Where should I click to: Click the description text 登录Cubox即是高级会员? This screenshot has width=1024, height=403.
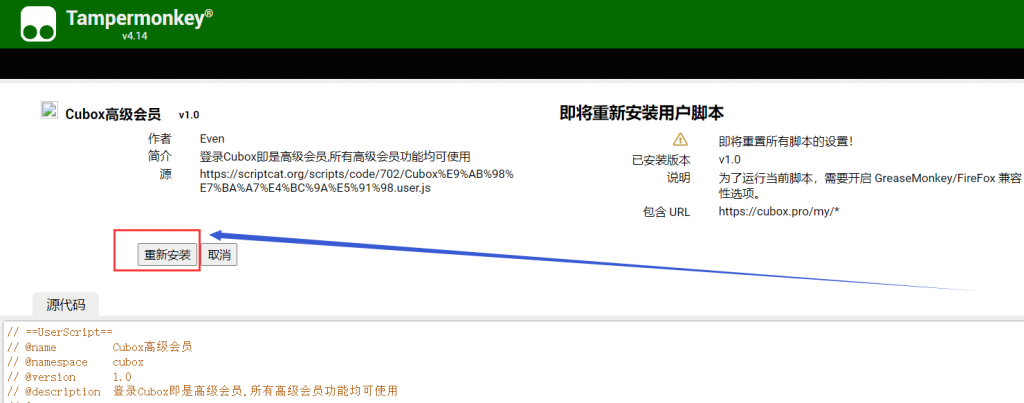click(335, 157)
